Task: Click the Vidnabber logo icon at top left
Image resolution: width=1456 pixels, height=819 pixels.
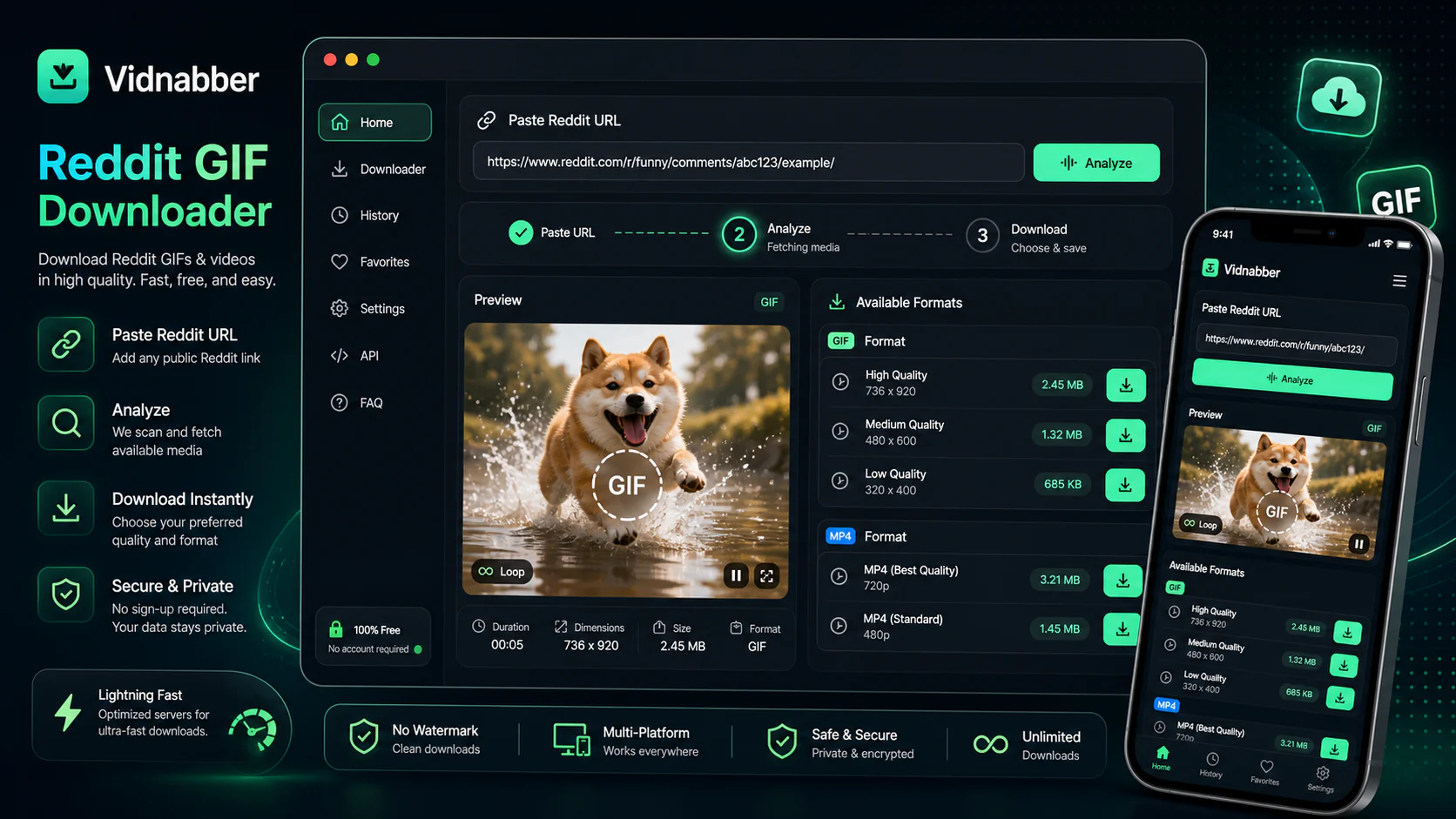Action: pos(63,77)
